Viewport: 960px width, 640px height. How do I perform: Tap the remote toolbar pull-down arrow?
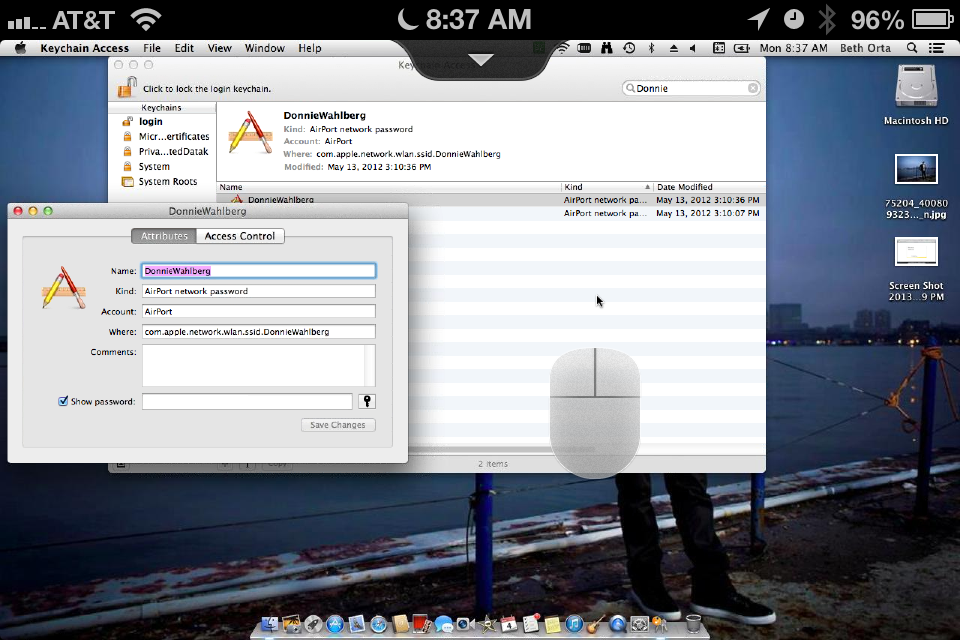481,59
